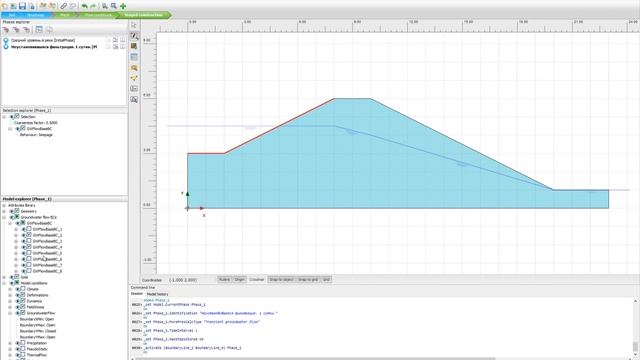The width and height of the screenshot is (640, 360).
Task: Toggle the Geometry checkbox in Model explorer
Action: [17, 211]
